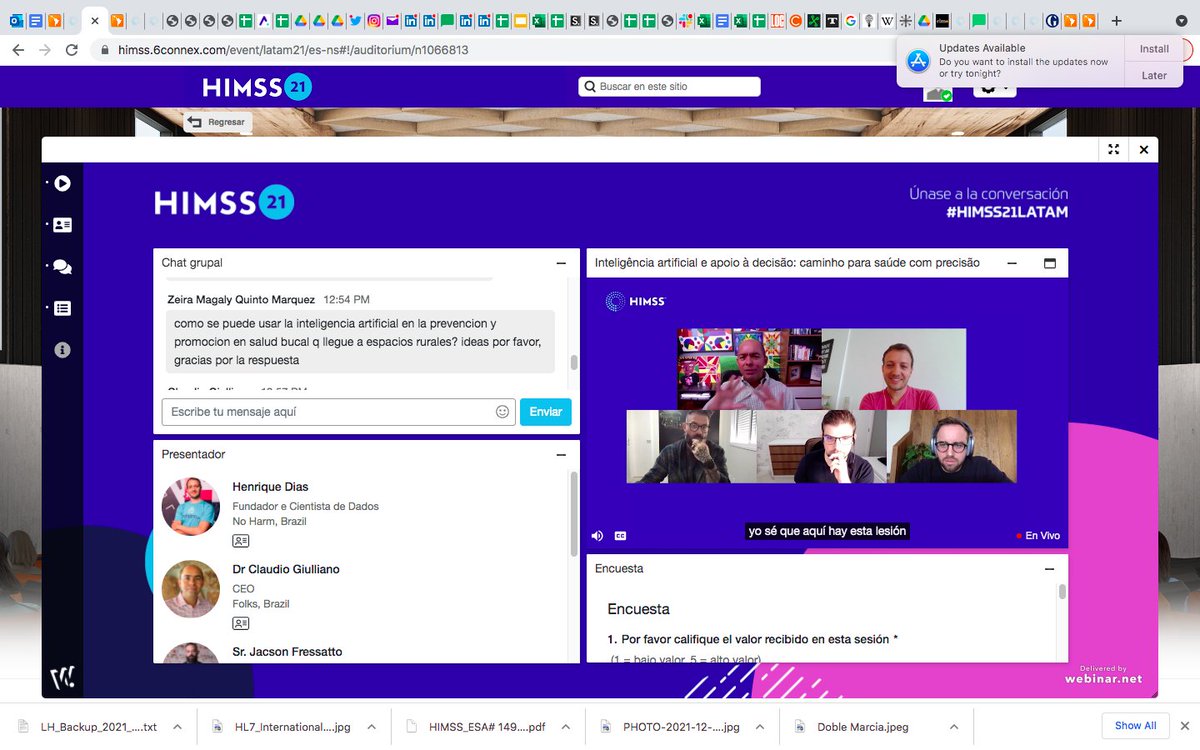This screenshot has width=1200, height=750.
Task: Click the Presentador list scrollbar
Action: click(x=573, y=515)
